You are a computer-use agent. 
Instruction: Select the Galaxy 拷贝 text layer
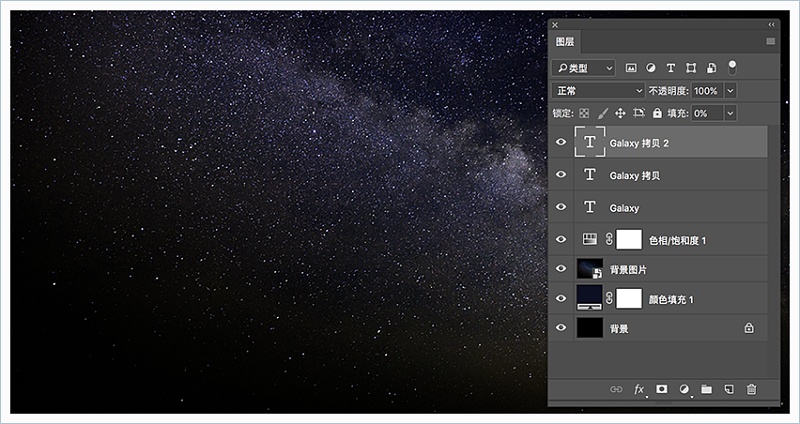[x=634, y=175]
